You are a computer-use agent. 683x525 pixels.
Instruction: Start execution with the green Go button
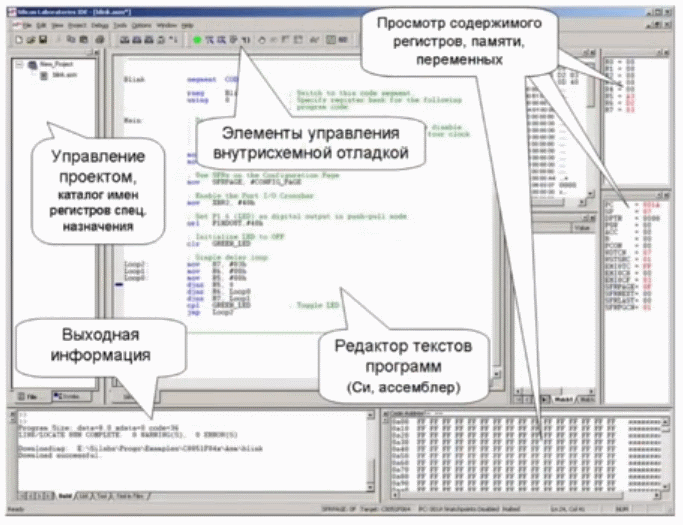[x=197, y=40]
